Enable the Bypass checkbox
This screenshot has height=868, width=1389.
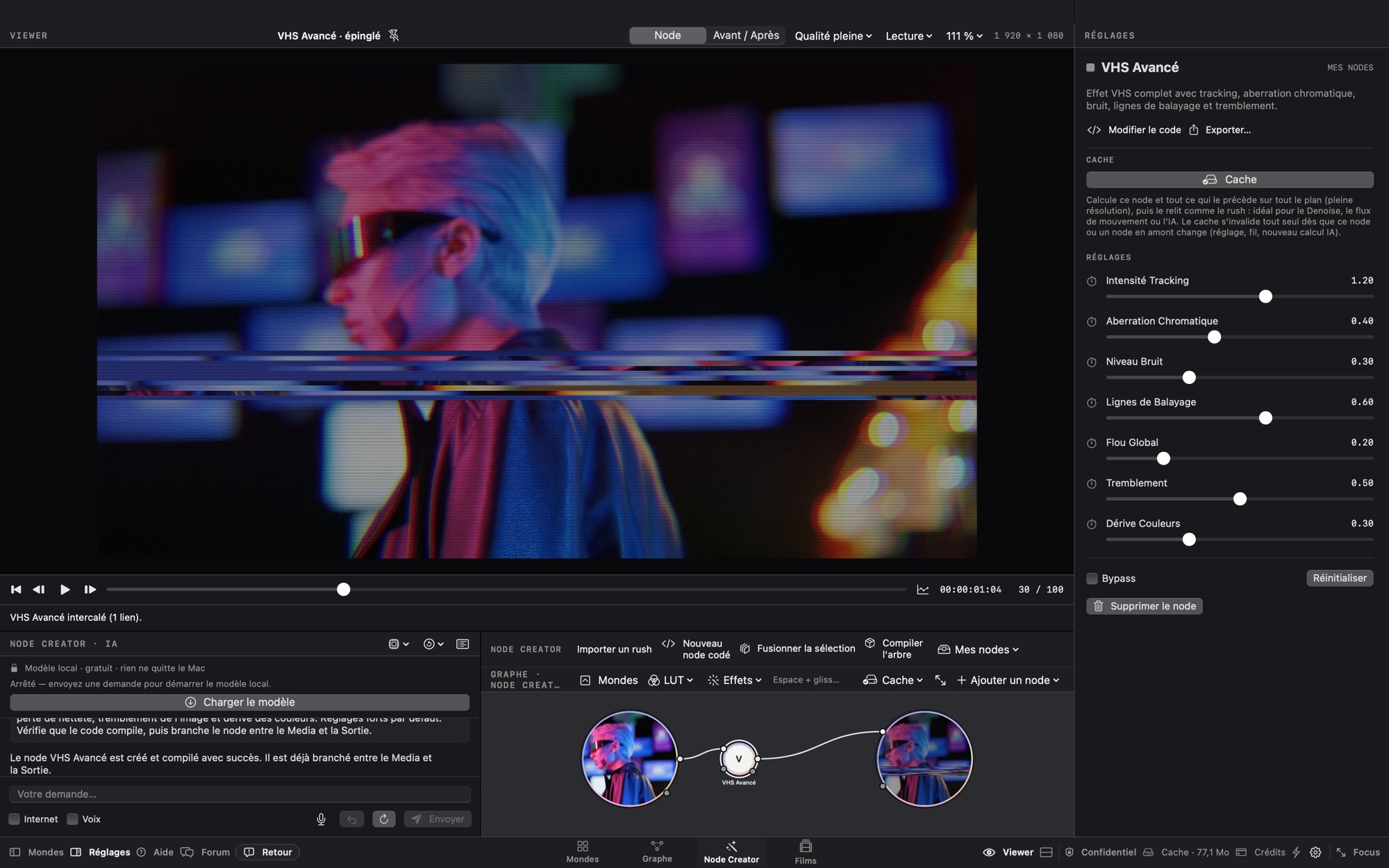coord(1092,578)
